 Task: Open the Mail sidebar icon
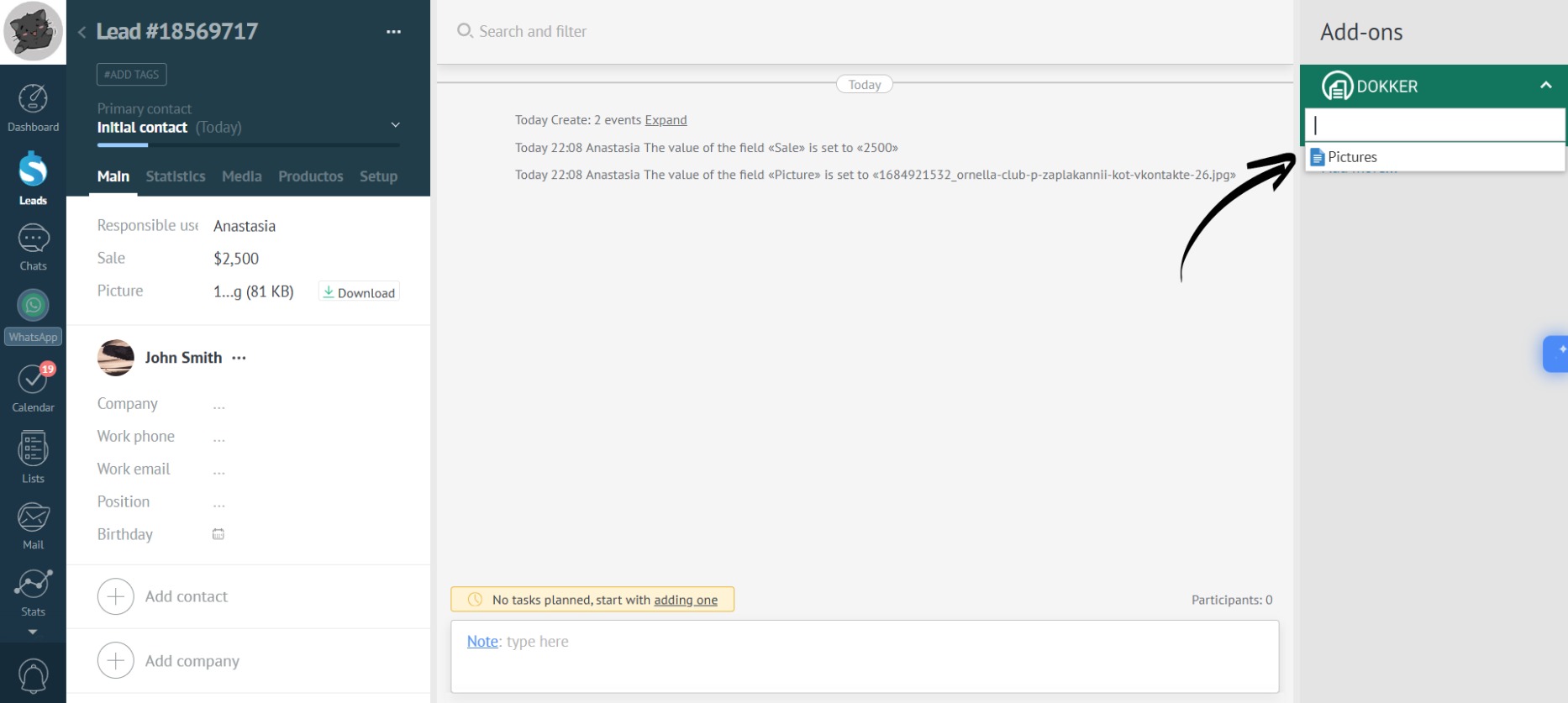point(33,525)
